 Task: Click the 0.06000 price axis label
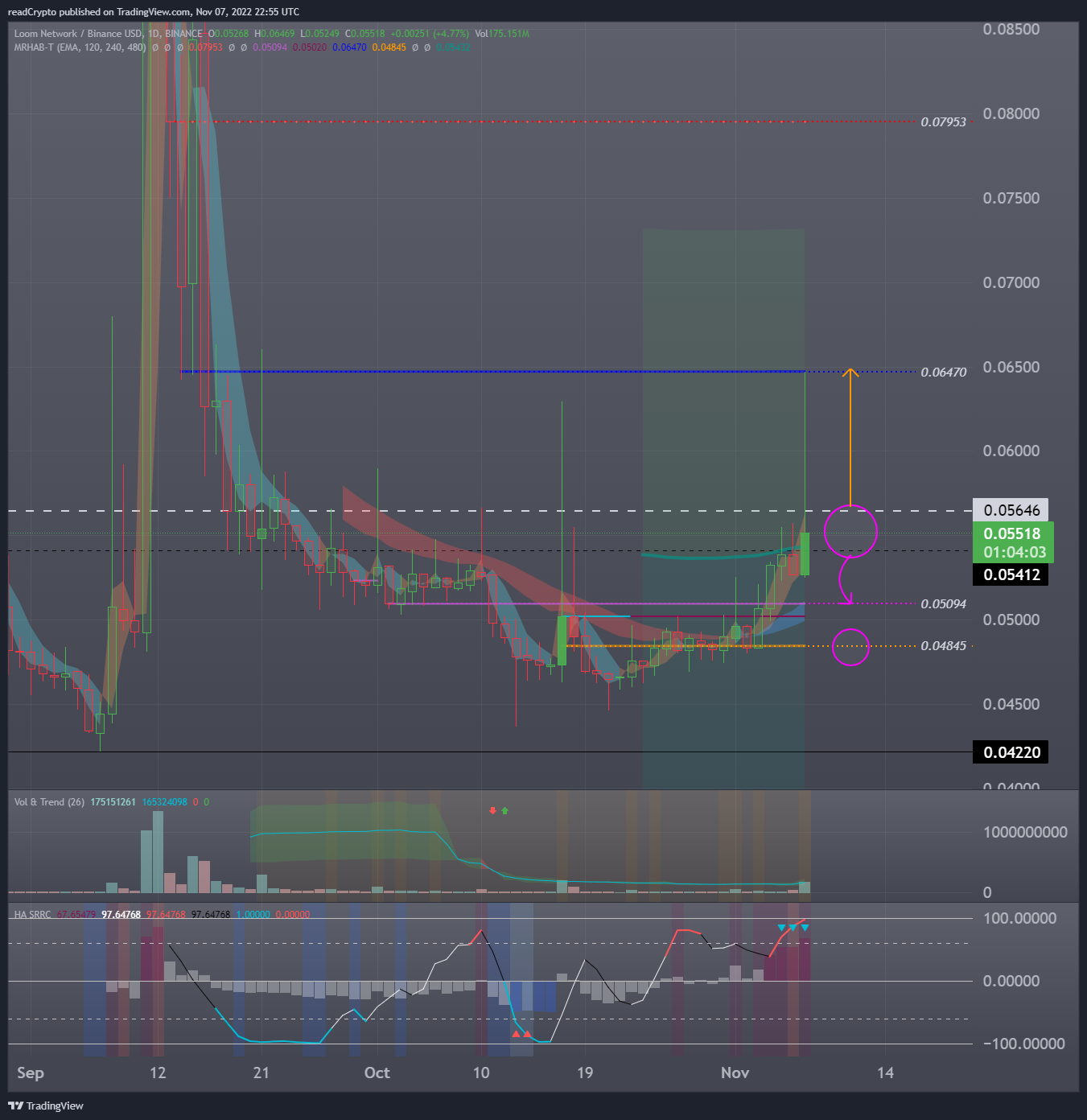[x=1011, y=451]
